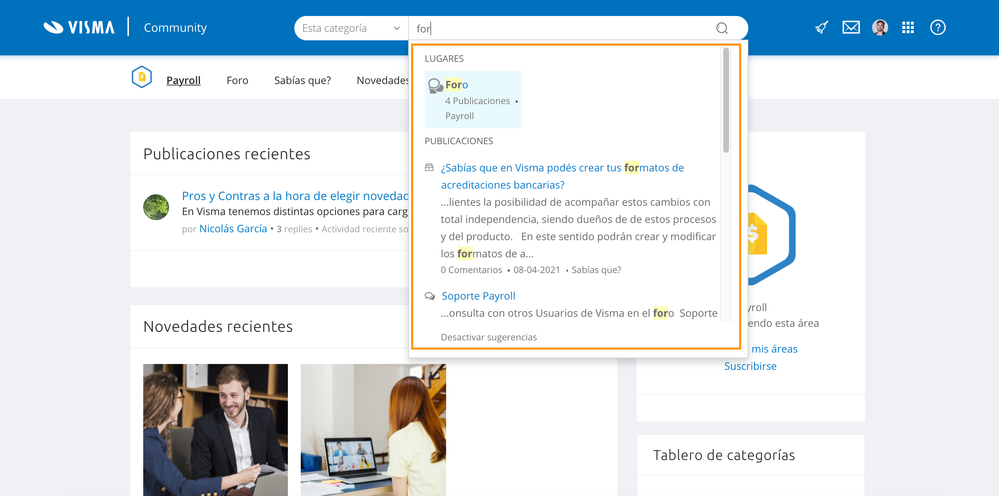The height and width of the screenshot is (496, 999).
Task: Open the user avatar profile menu
Action: pos(880,27)
